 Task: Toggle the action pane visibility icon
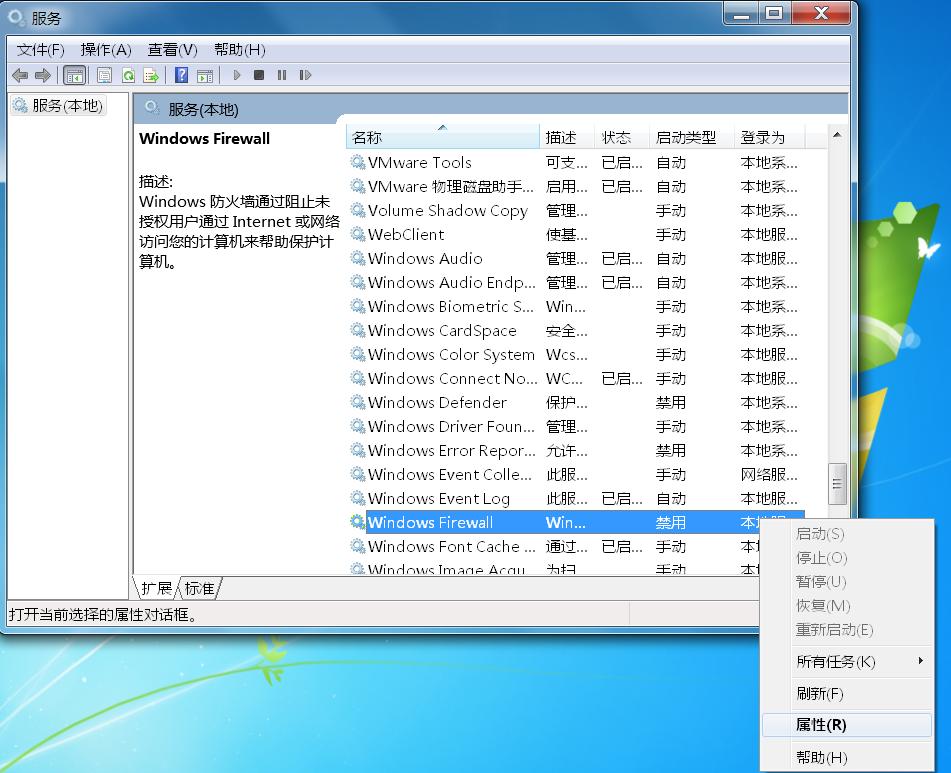tap(204, 75)
